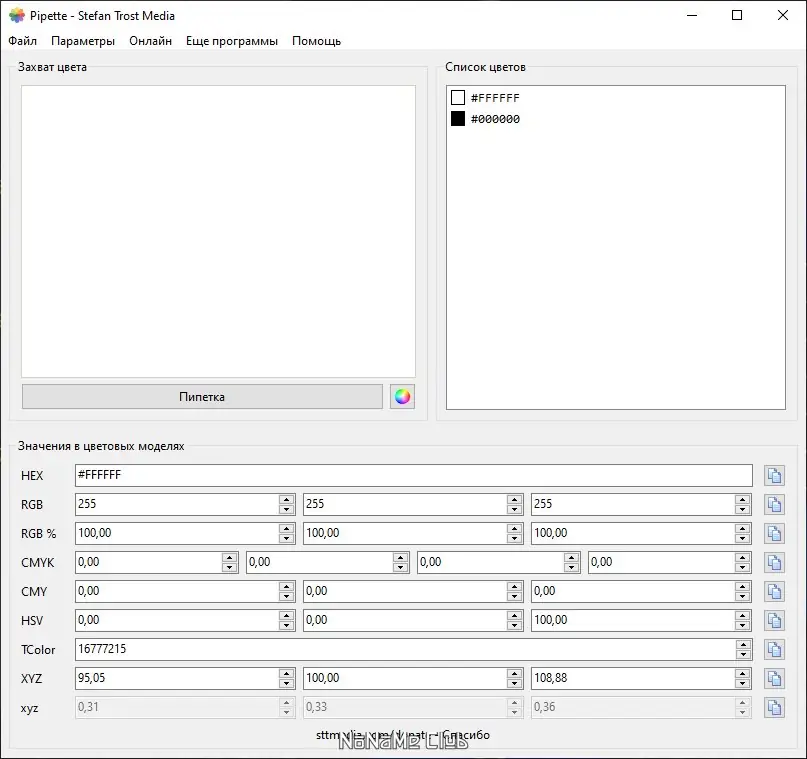Close the Pipette window
This screenshot has width=807, height=759.
click(782, 15)
